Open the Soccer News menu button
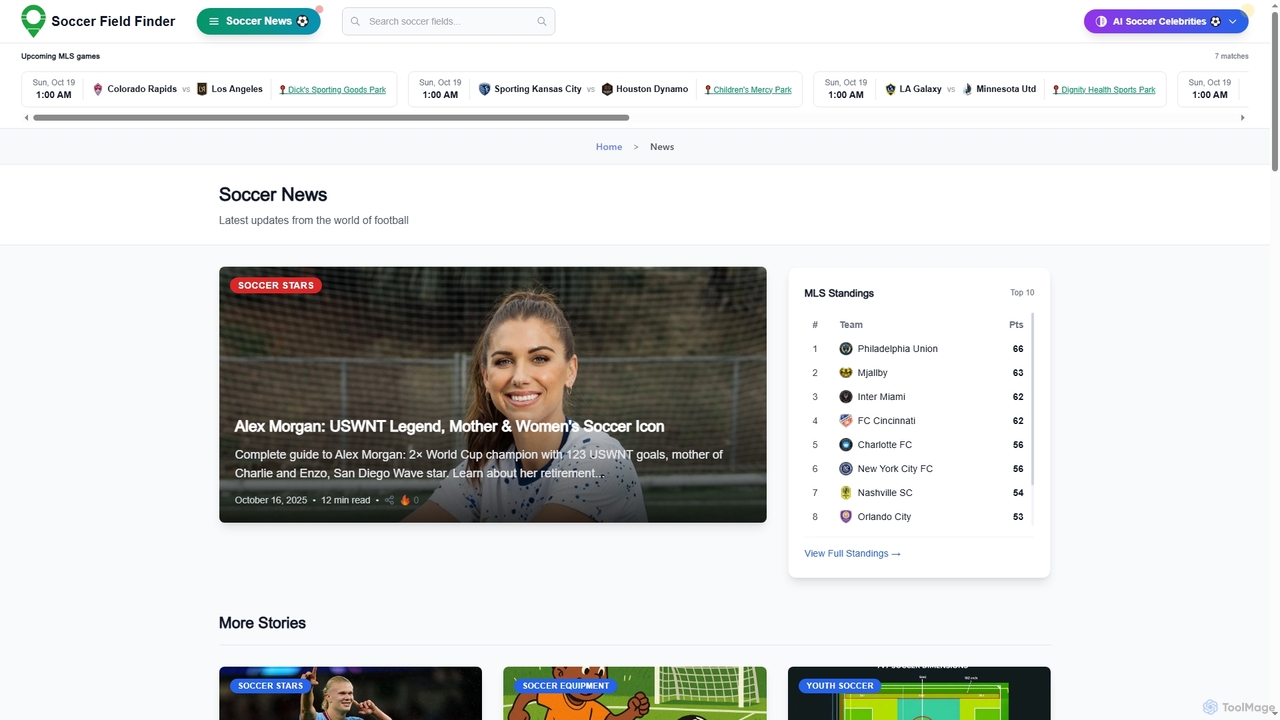This screenshot has width=1280, height=720. (258, 21)
